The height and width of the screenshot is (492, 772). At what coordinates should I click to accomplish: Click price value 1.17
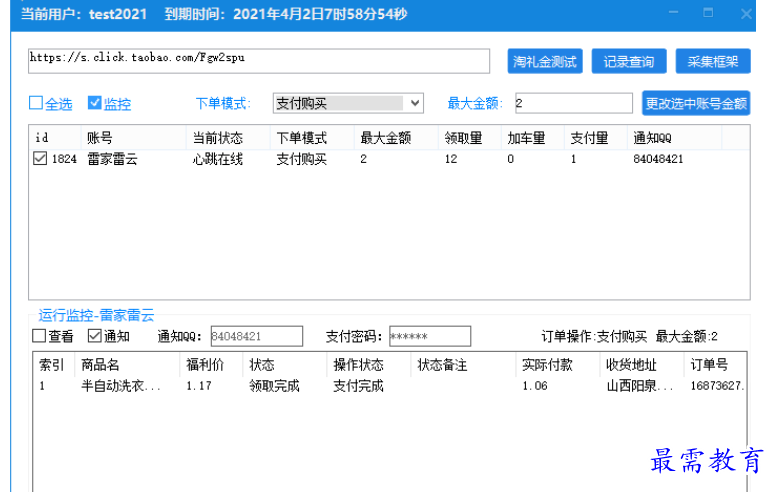(x=199, y=386)
